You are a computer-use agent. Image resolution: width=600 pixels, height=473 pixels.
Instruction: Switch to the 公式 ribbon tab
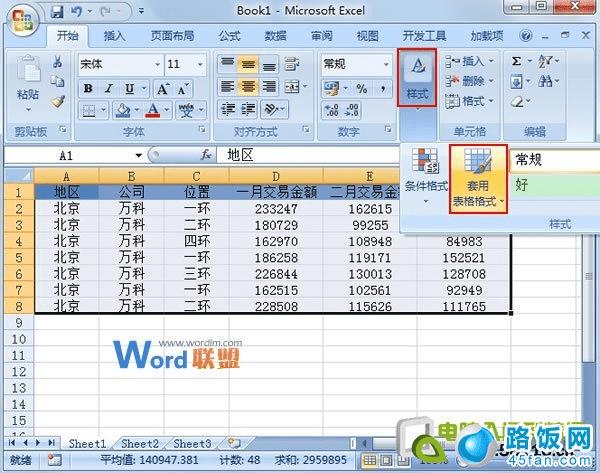point(229,36)
